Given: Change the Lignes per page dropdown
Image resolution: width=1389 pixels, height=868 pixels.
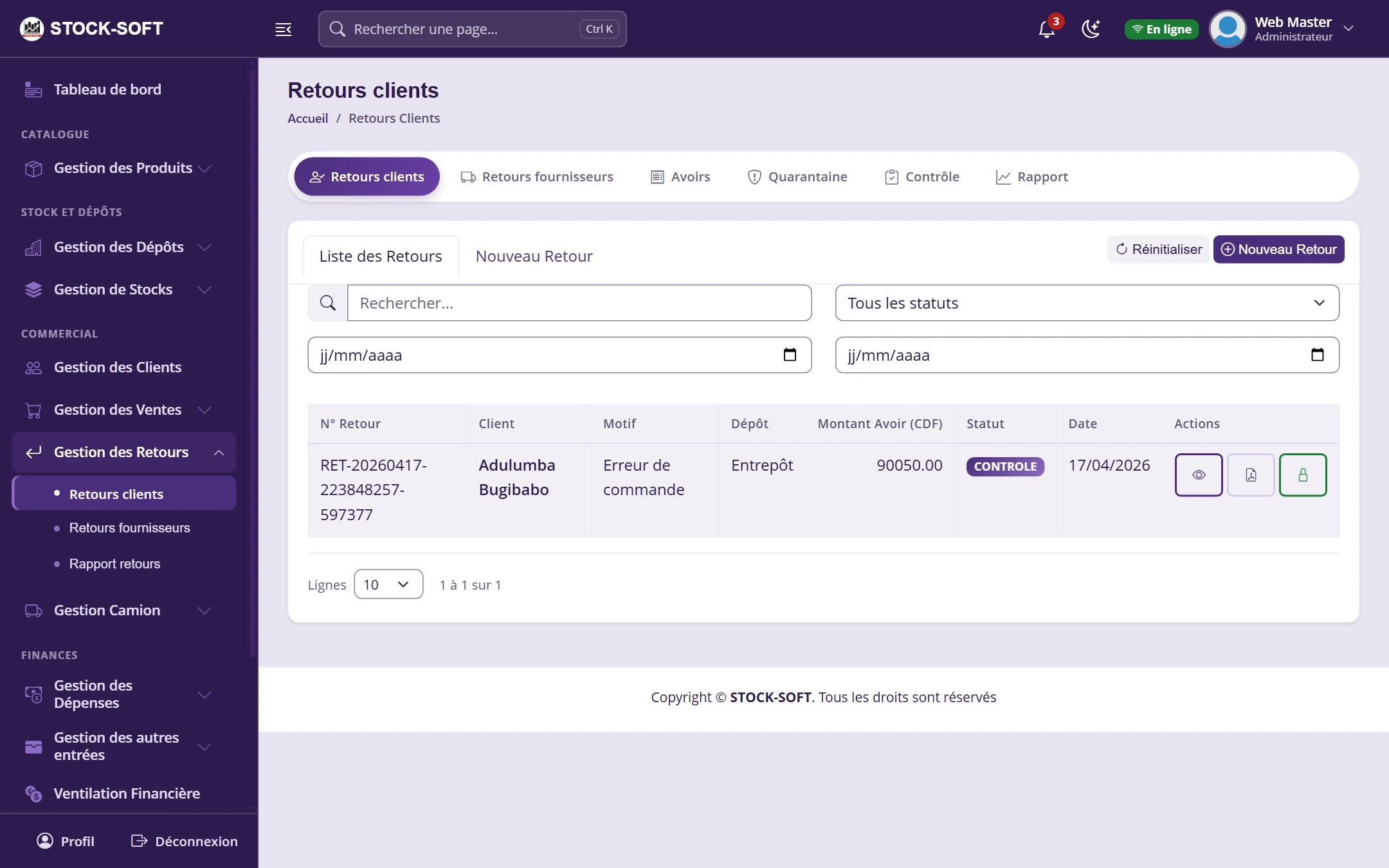Looking at the screenshot, I should 388,584.
